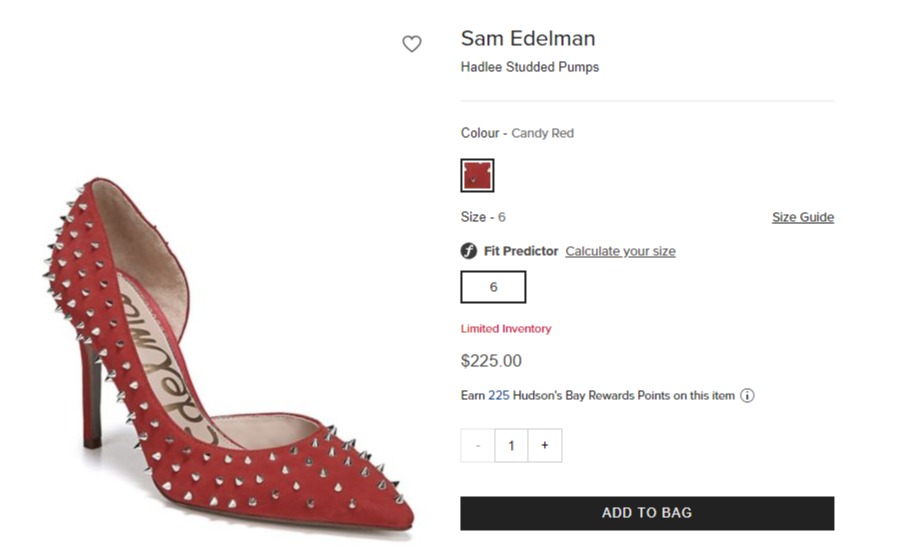The width and height of the screenshot is (904, 550).
Task: Select the Candy Red colour swatch
Action: pyautogui.click(x=477, y=175)
